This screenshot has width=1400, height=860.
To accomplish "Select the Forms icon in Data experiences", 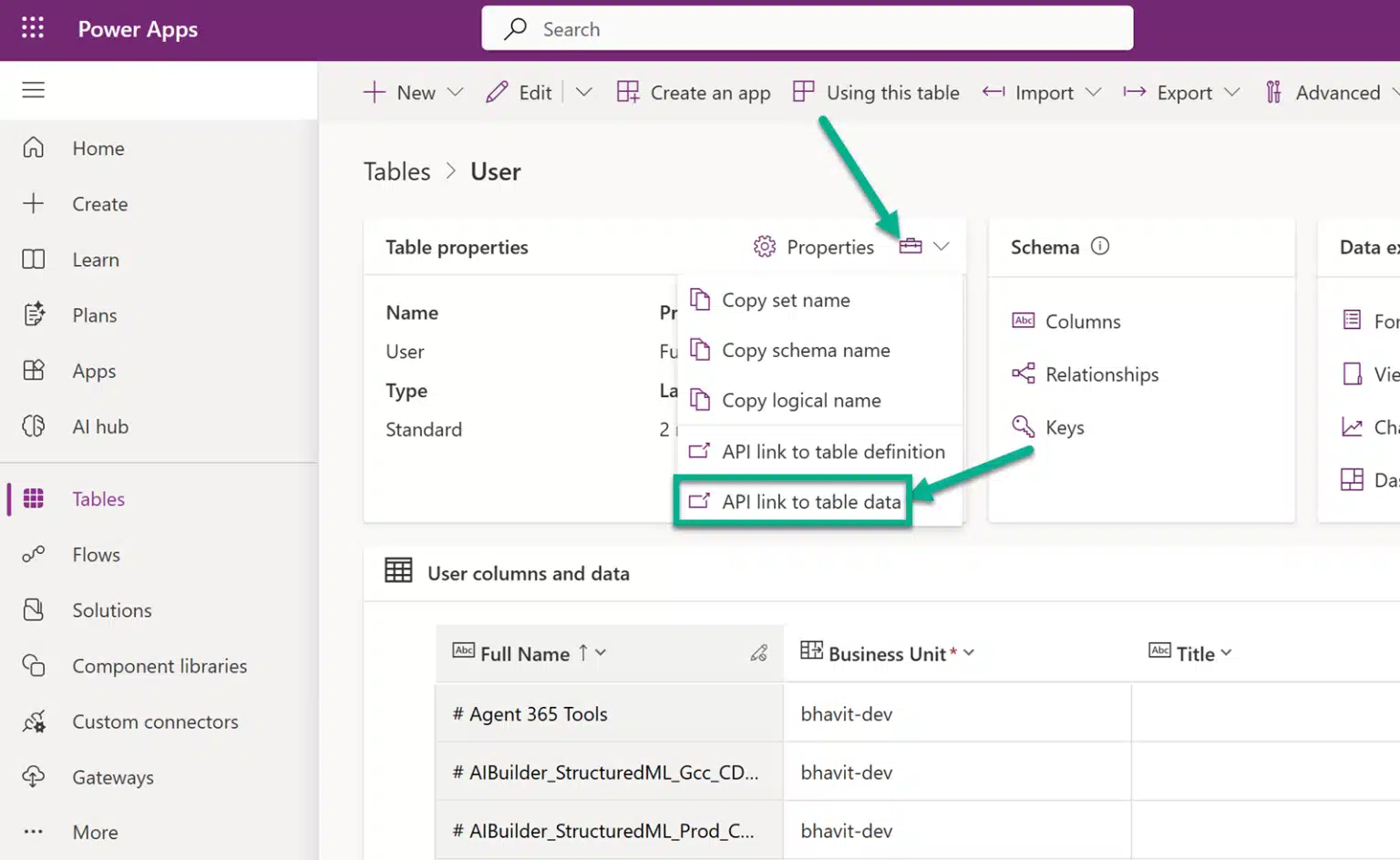I will pyautogui.click(x=1352, y=320).
